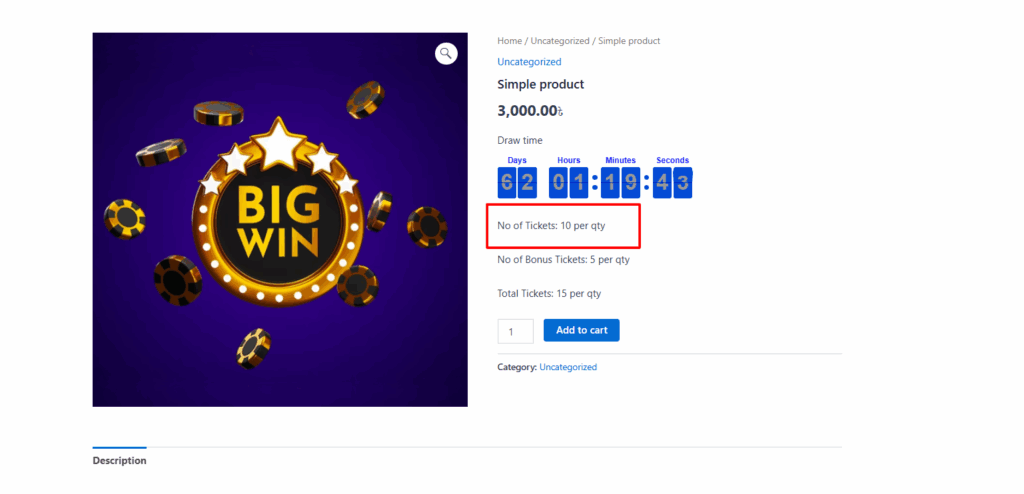1024x494 pixels.
Task: Open the Big Win product image
Action: click(x=280, y=220)
